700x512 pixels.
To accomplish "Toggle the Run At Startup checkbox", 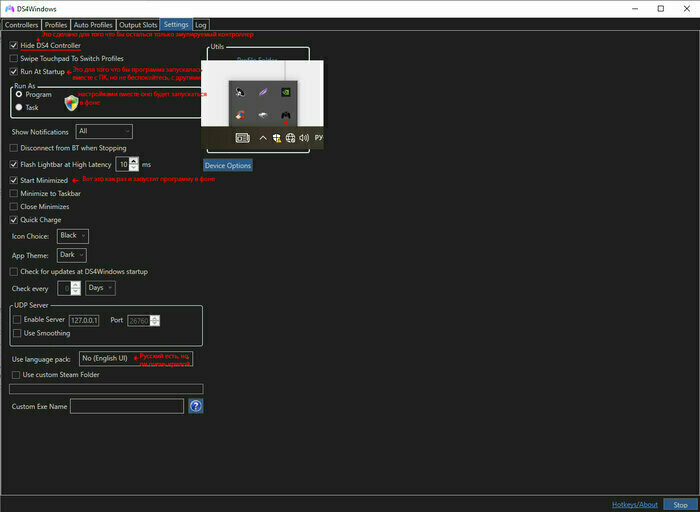I will [14, 71].
